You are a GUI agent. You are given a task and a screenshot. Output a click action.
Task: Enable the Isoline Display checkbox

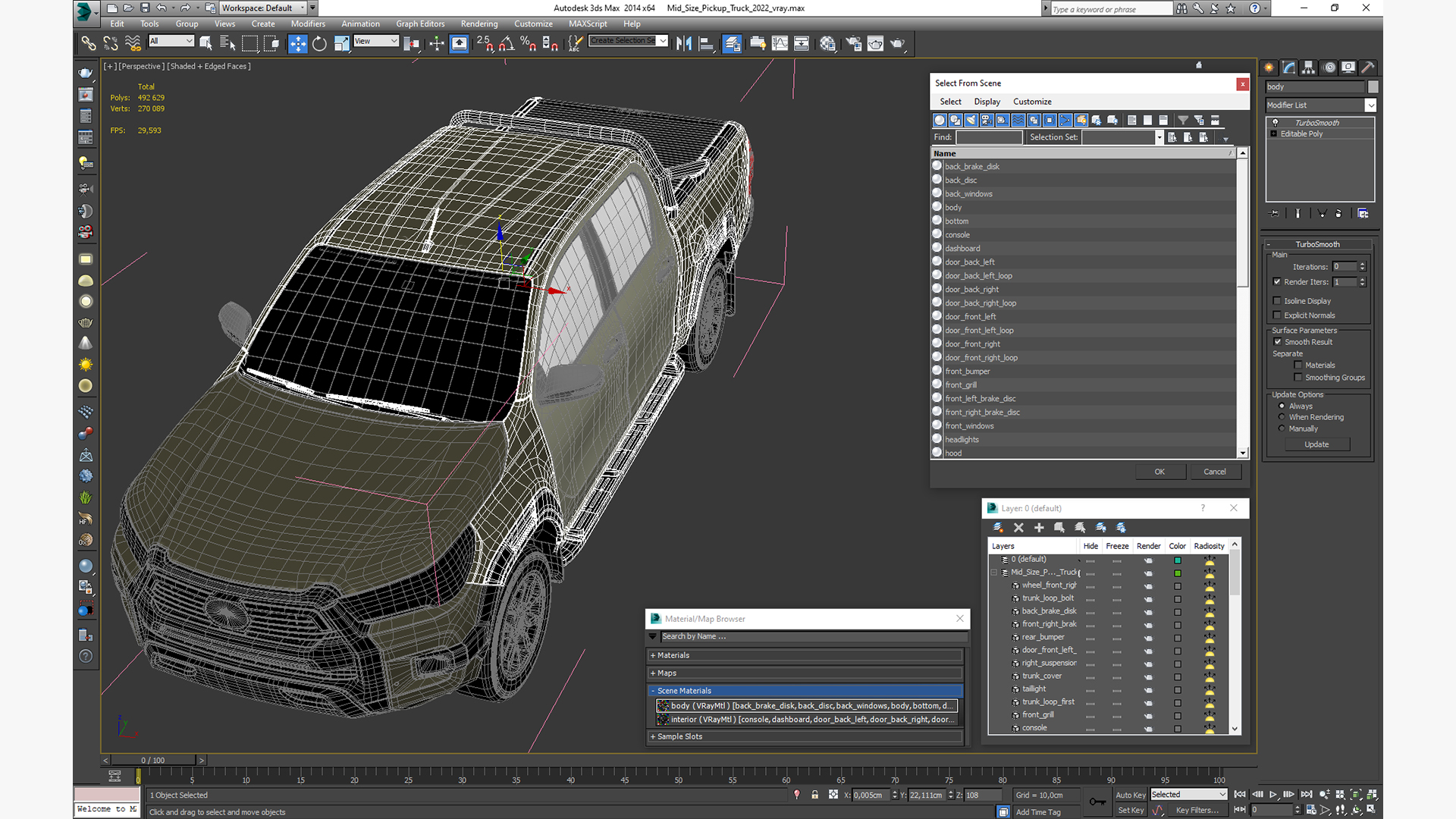click(1277, 301)
